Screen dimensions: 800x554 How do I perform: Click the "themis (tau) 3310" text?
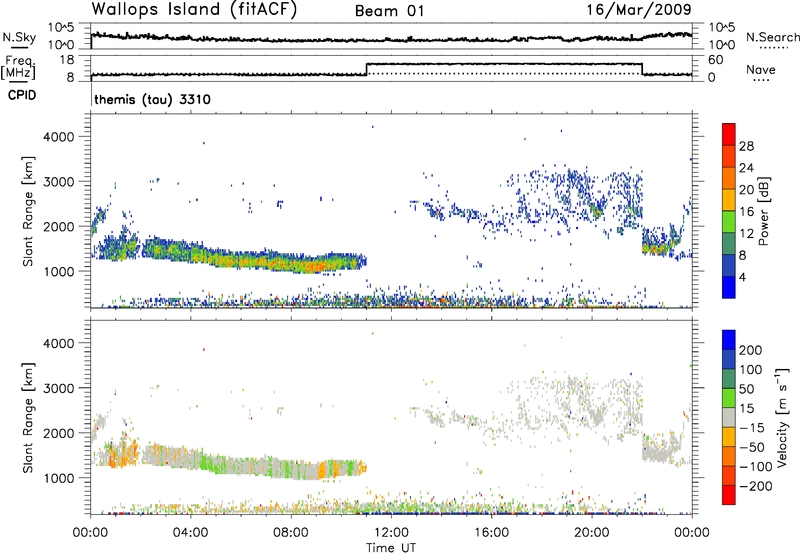[x=153, y=99]
